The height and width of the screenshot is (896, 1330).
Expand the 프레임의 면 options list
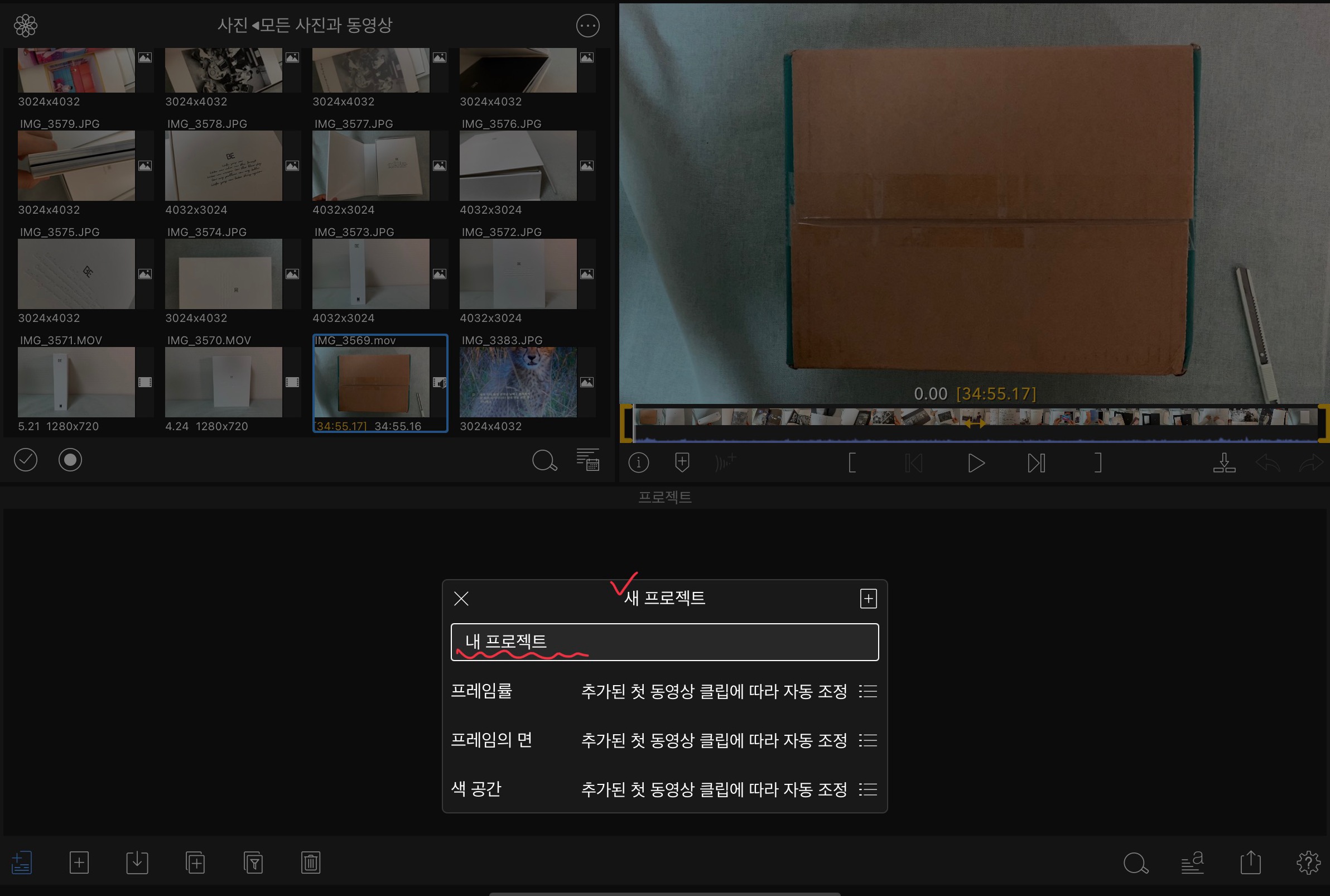(868, 740)
